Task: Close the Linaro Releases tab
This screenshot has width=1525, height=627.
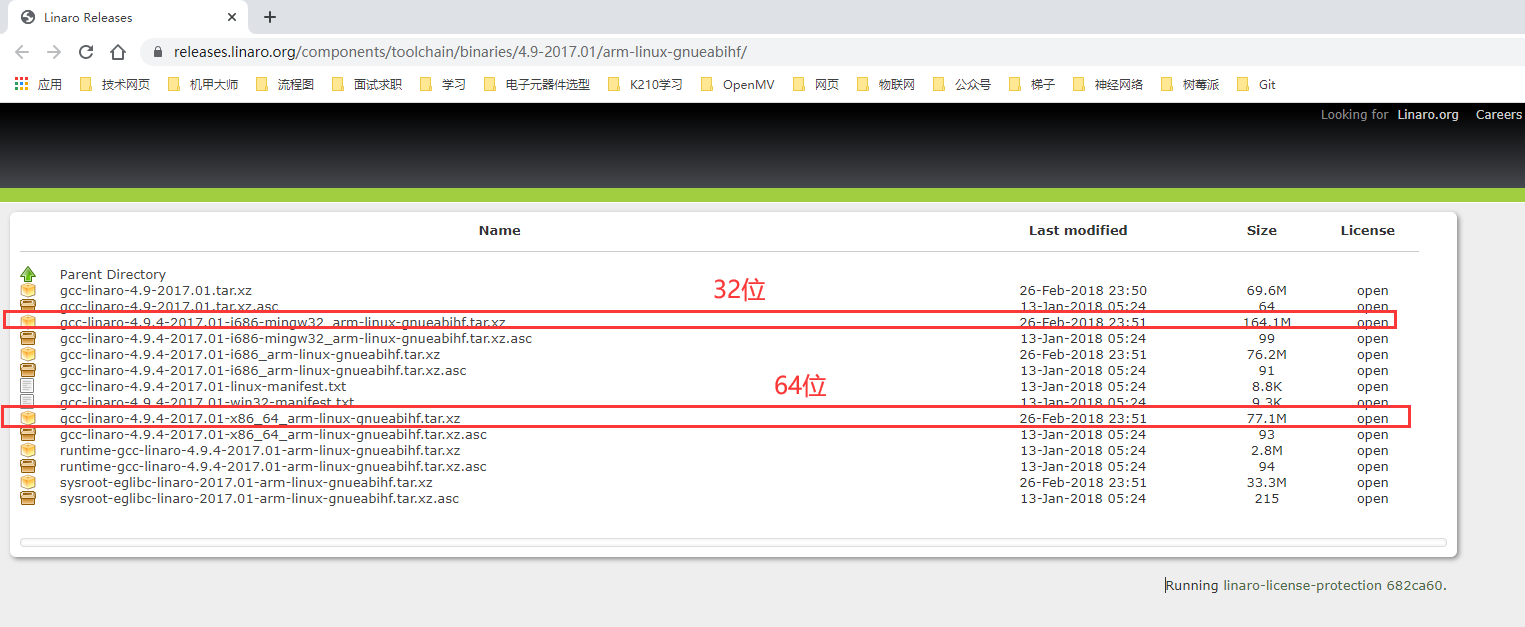Action: 232,17
